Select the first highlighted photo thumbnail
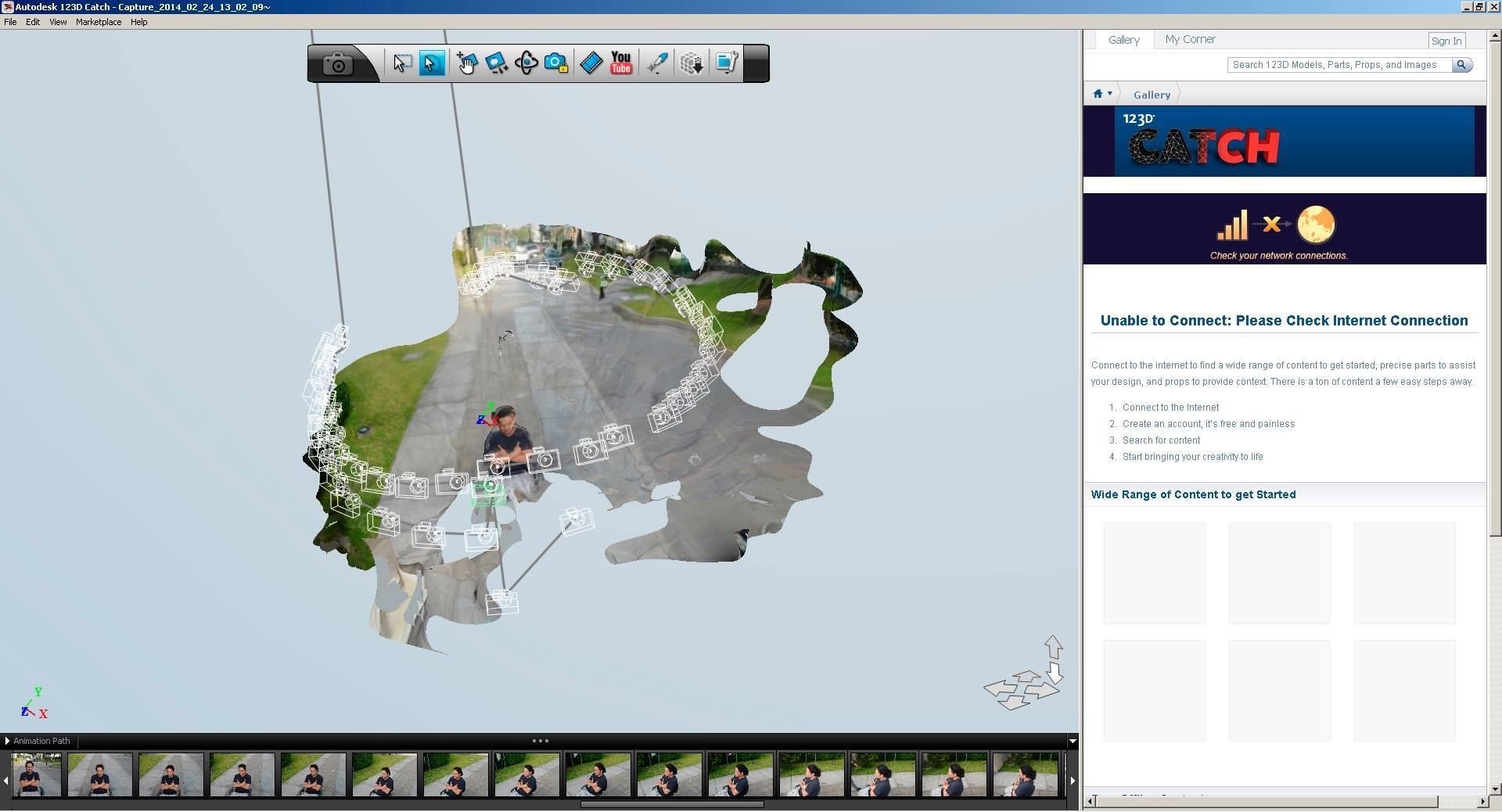Viewport: 1502px width, 812px height. click(37, 774)
